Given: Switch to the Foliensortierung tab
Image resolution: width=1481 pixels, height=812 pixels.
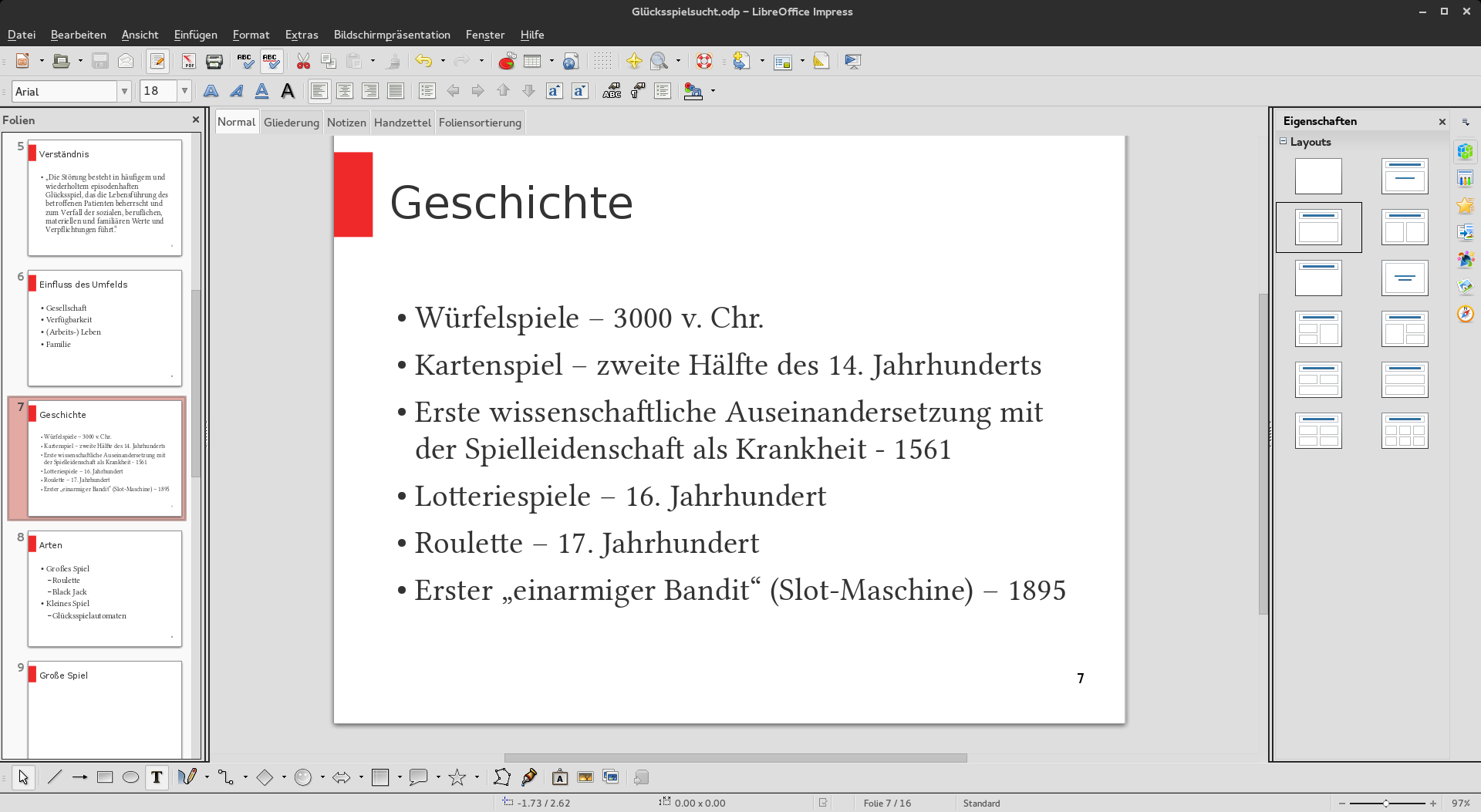Looking at the screenshot, I should (x=480, y=123).
